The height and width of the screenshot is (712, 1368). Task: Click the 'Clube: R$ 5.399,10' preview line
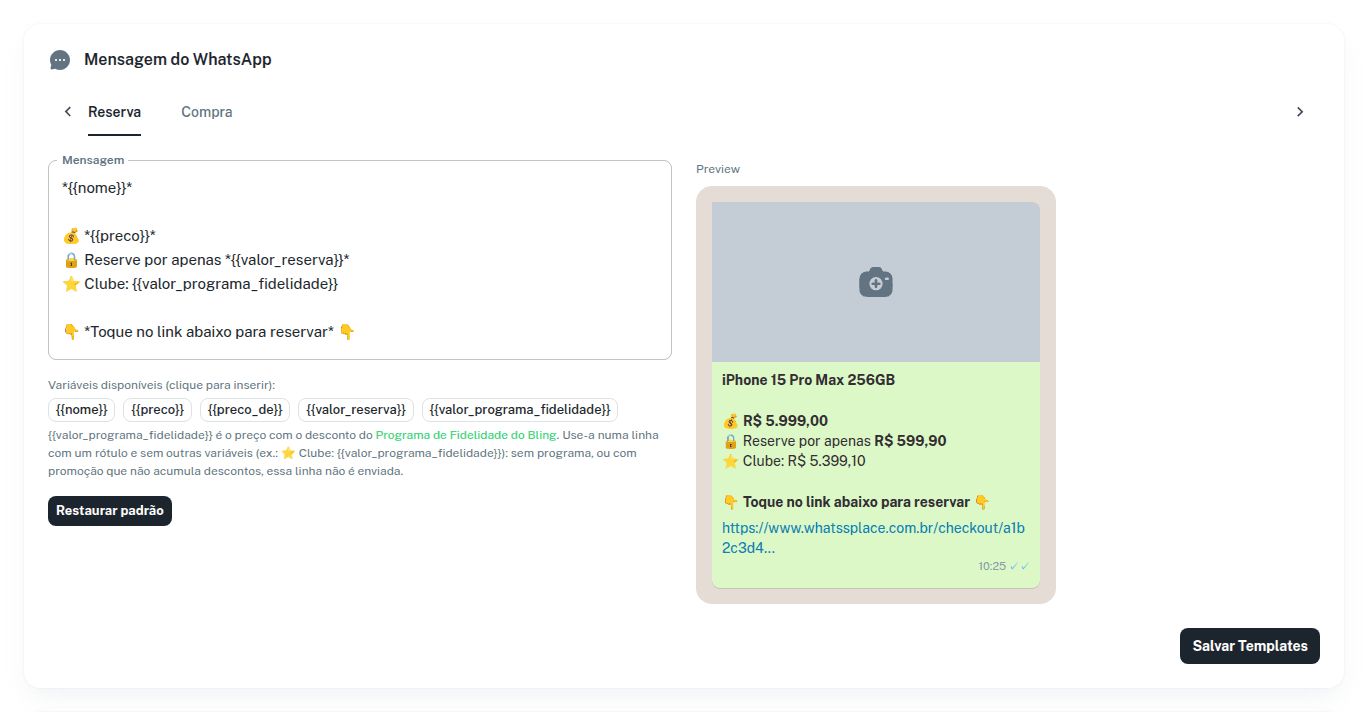794,461
